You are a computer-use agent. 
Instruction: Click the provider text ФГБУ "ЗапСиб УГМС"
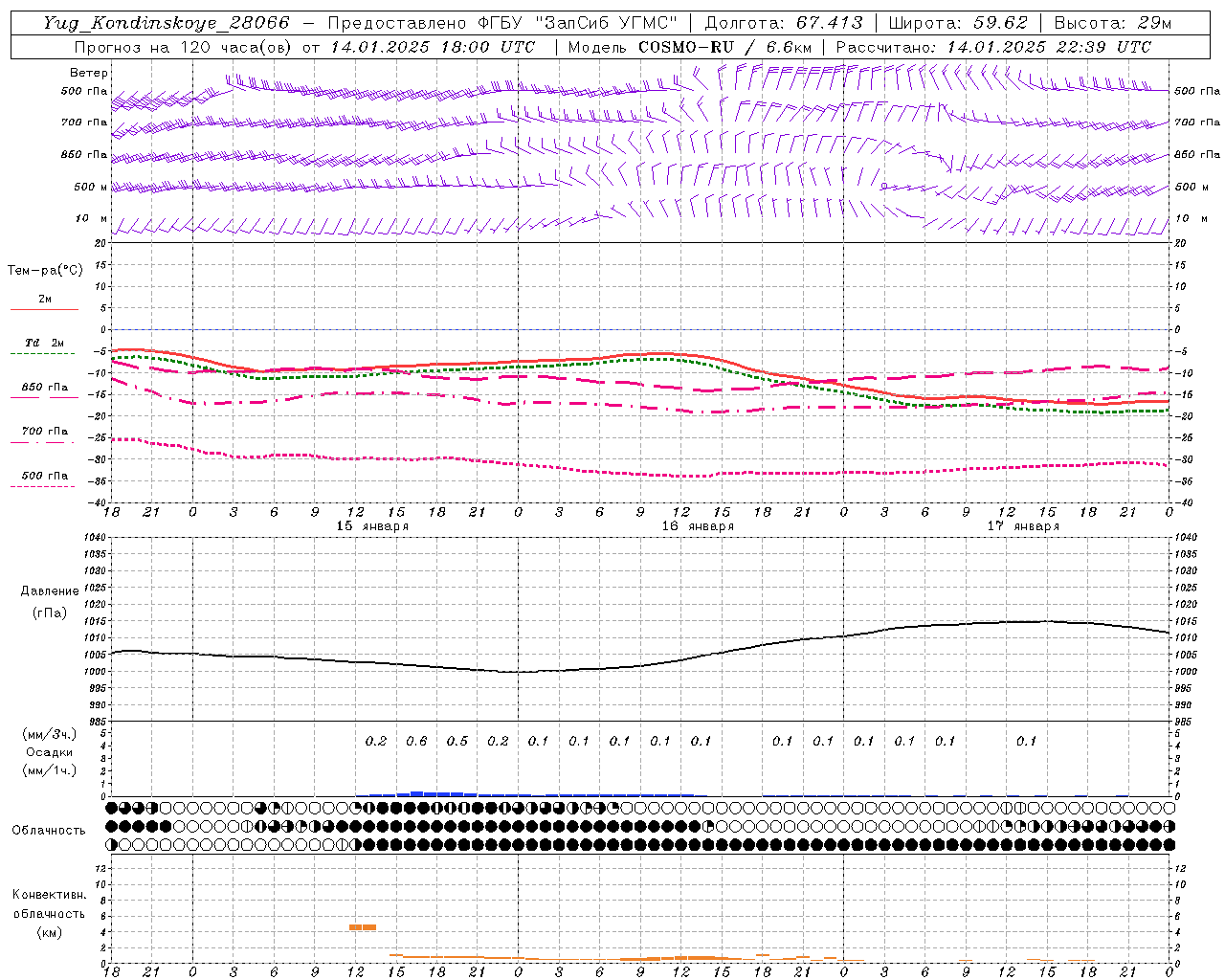click(x=576, y=23)
